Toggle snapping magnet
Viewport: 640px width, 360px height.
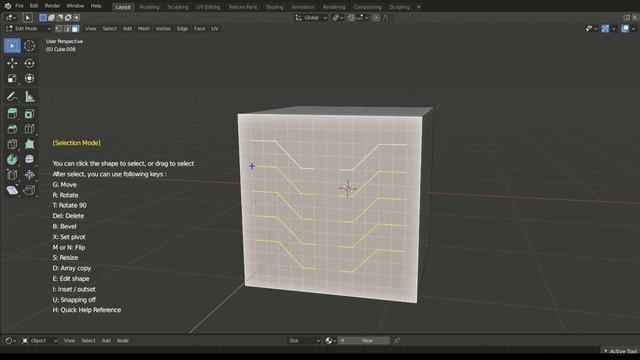351,18
